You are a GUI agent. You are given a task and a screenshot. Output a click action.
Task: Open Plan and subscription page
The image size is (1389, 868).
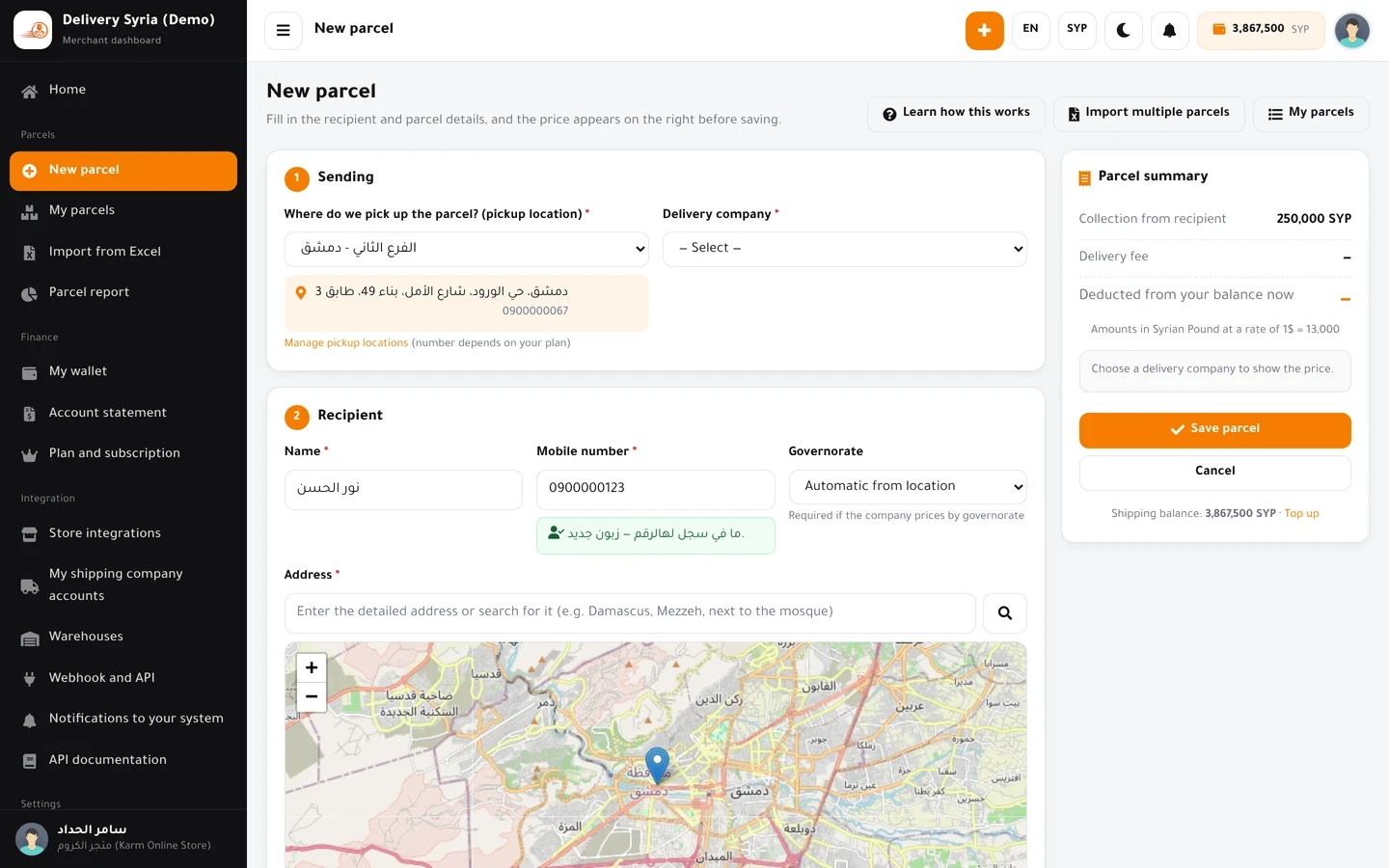(123, 453)
